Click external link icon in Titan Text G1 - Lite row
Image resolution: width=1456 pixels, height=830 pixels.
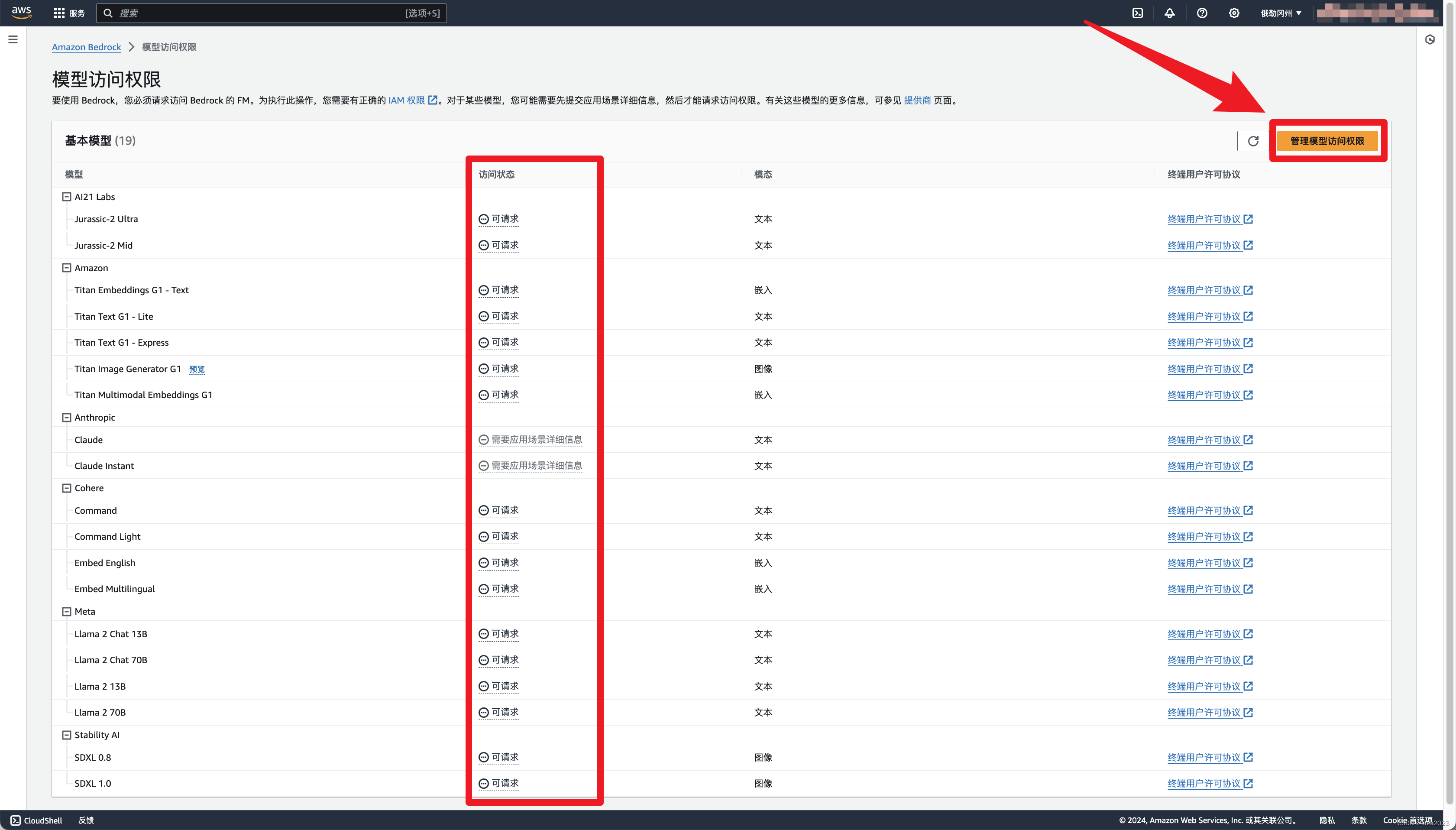click(x=1248, y=316)
